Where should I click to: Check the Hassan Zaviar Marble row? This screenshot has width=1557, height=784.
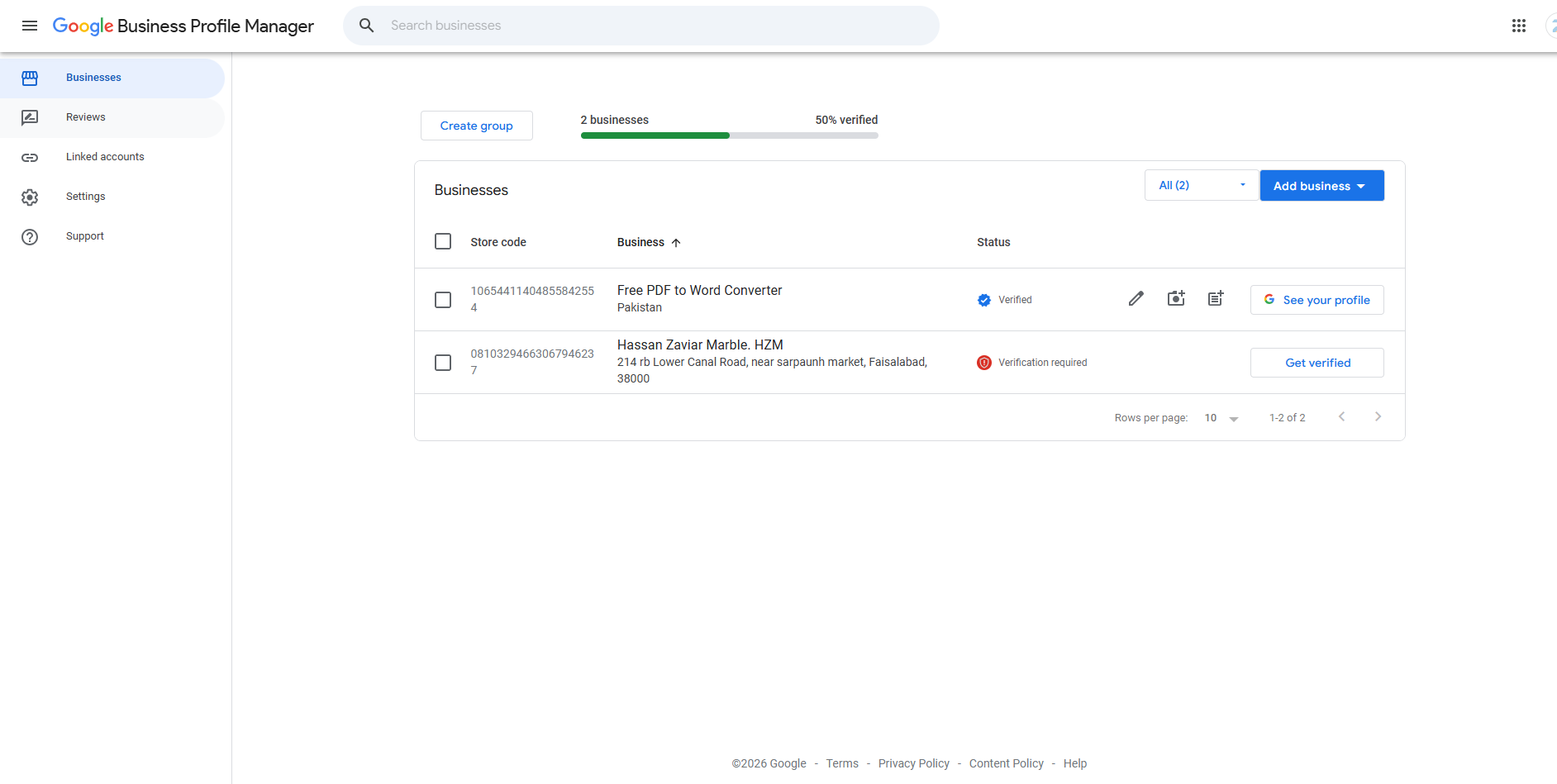tap(443, 362)
